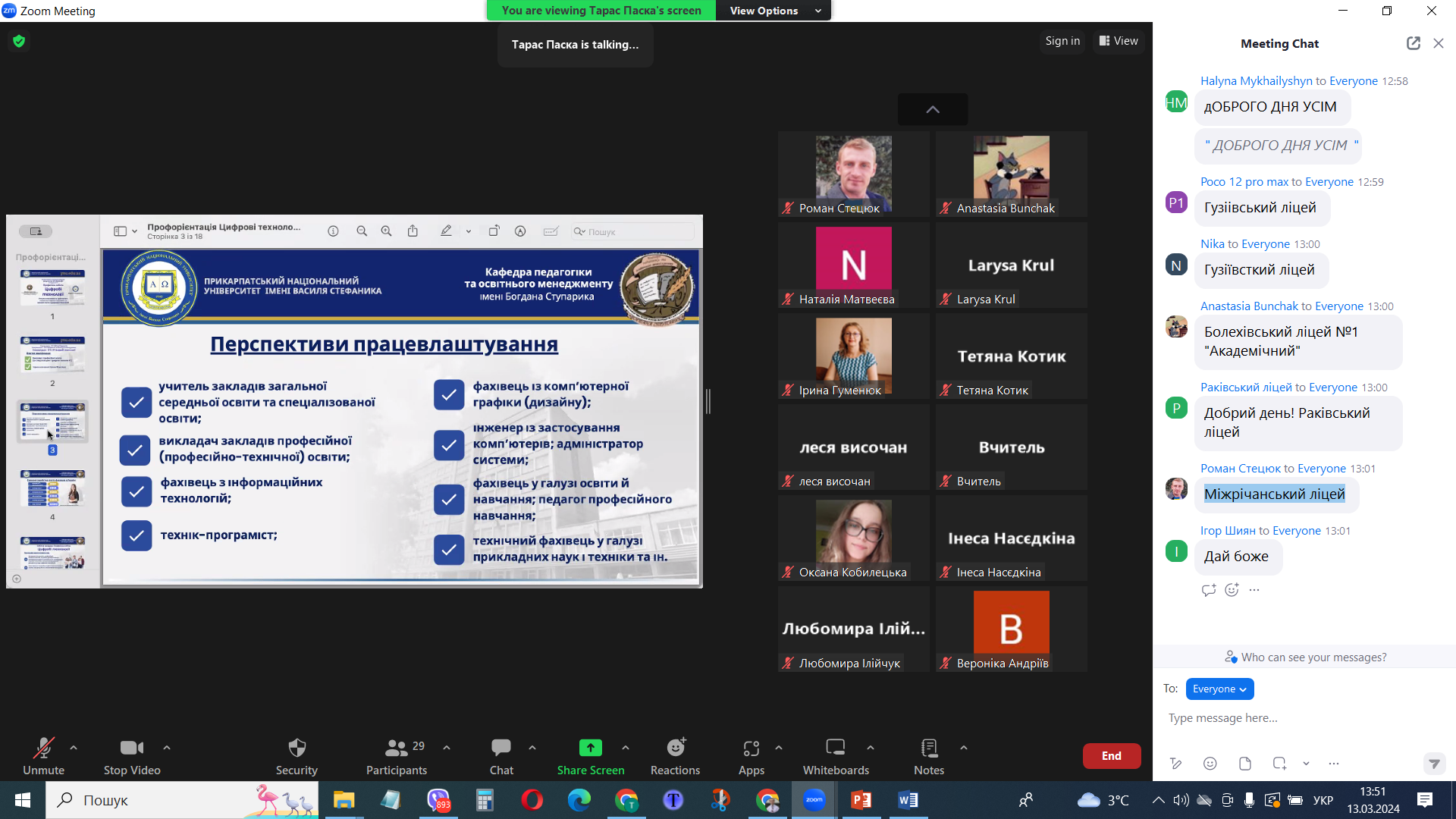This screenshot has height=819, width=1456.
Task: Collapse participant gallery with up chevron
Action: [x=933, y=110]
